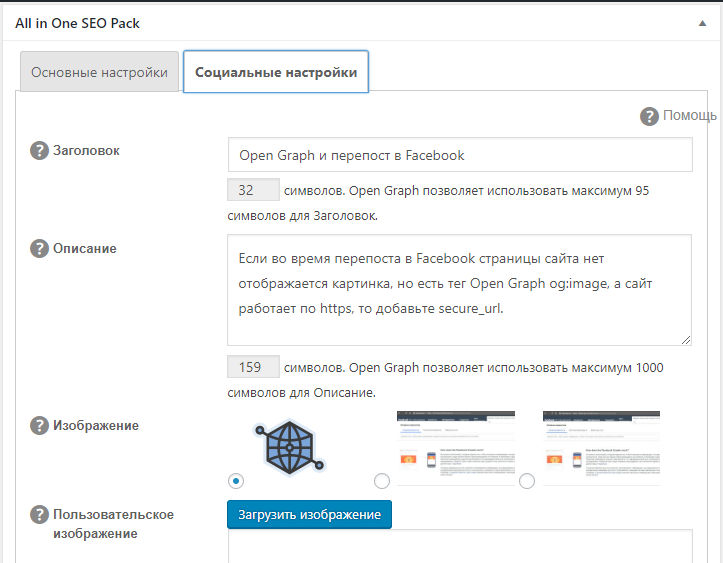Open the Помощь help icon
This screenshot has height=563, width=723.
coord(650,116)
